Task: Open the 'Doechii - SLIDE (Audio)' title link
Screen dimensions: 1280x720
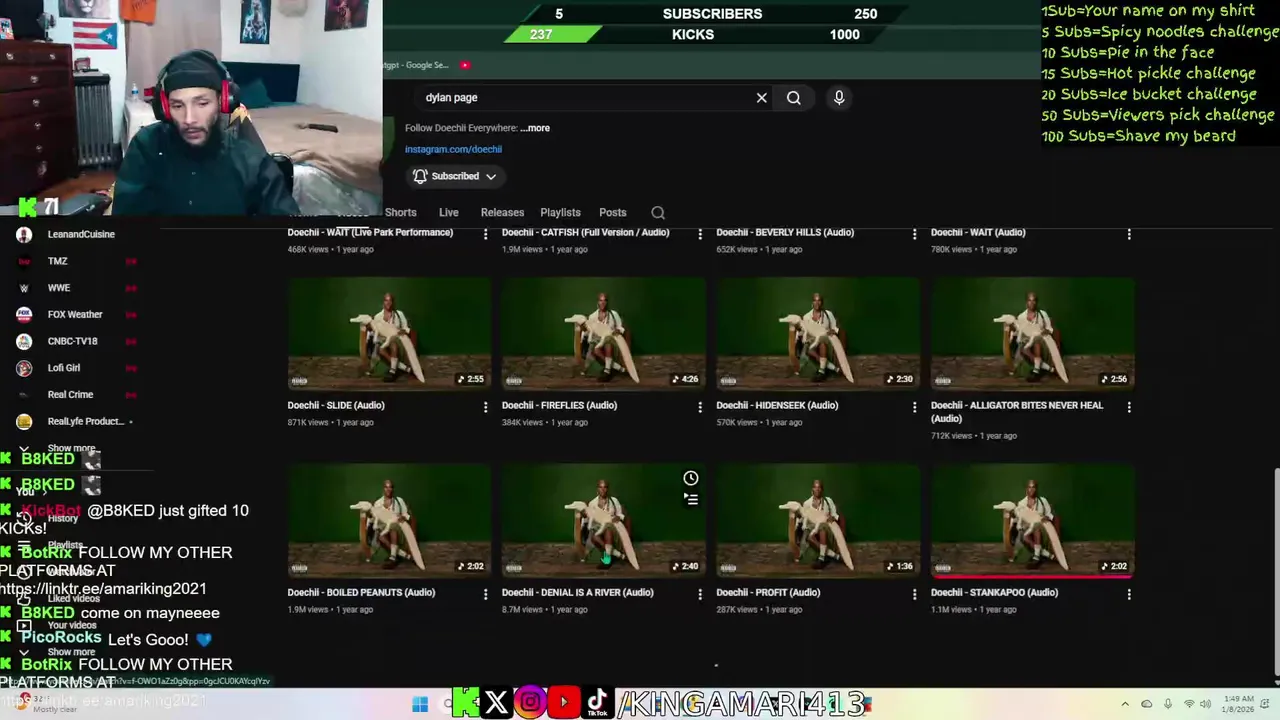Action: click(336, 405)
